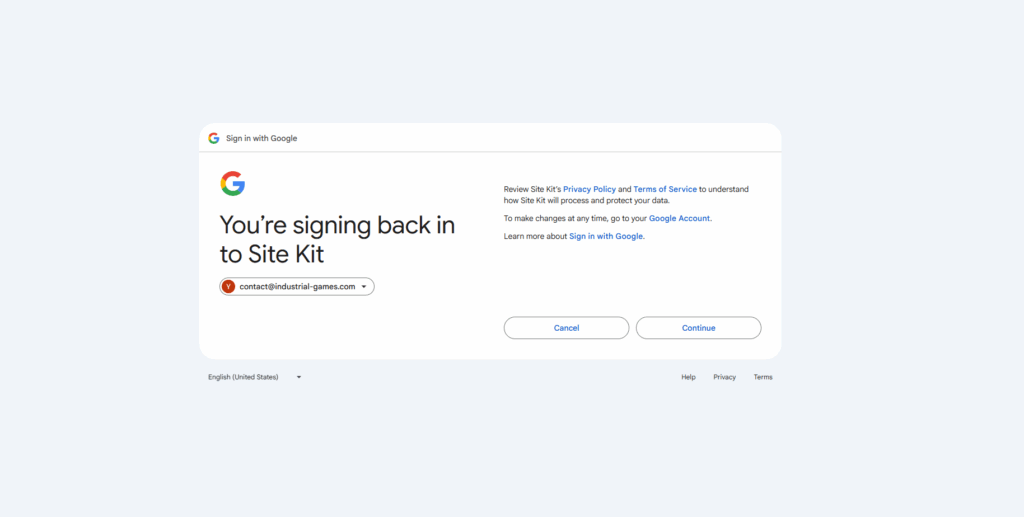Click the "Sign in with Google" header title
This screenshot has width=1024, height=517.
[261, 138]
